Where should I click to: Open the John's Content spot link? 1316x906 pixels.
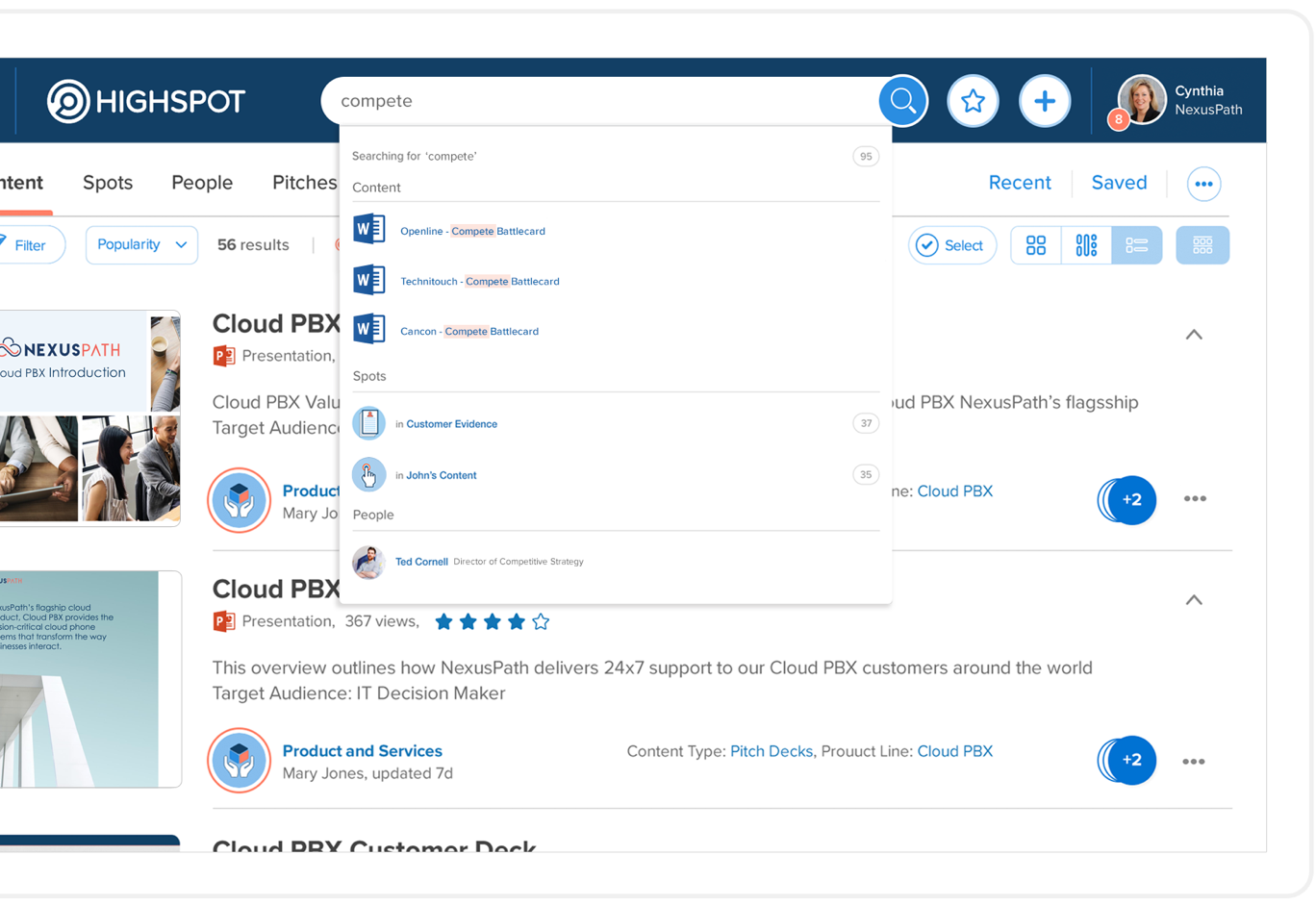pyautogui.click(x=441, y=475)
